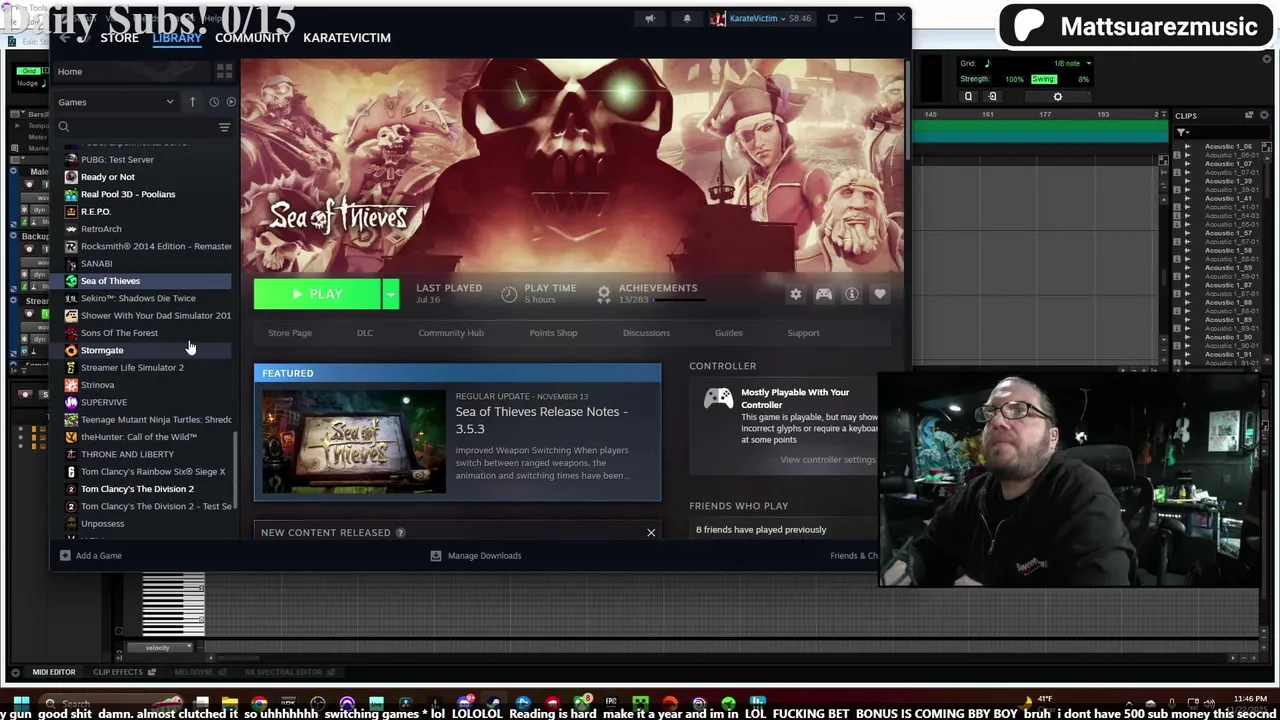Open KarateVictim account dropdown
The height and width of the screenshot is (720, 1280).
pos(761,18)
